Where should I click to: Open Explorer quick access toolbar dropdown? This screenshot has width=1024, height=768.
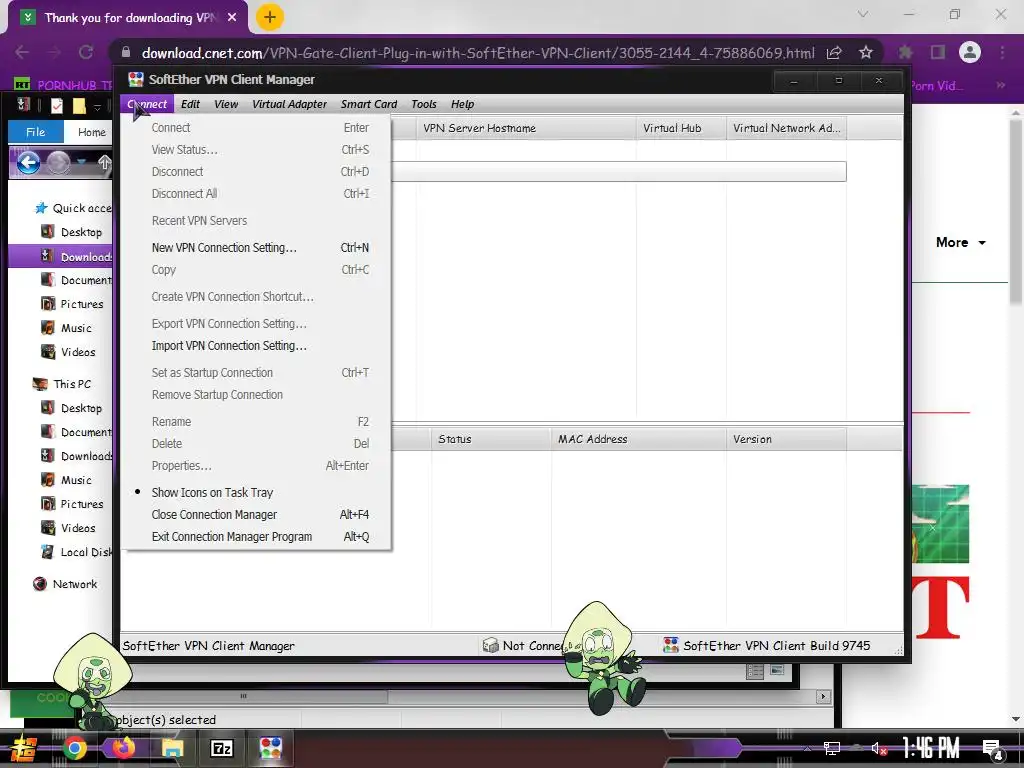[x=97, y=106]
